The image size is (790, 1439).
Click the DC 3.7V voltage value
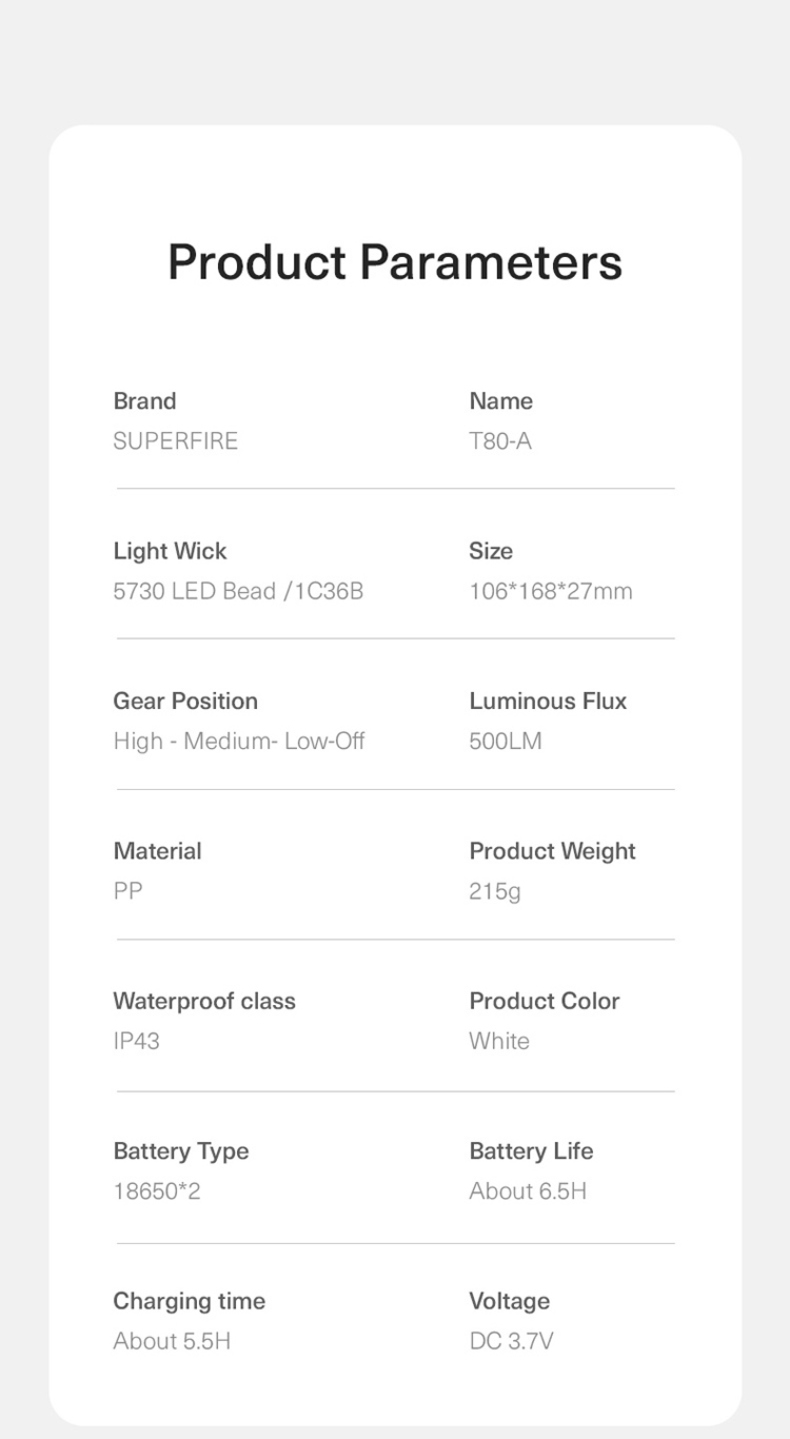(511, 1341)
